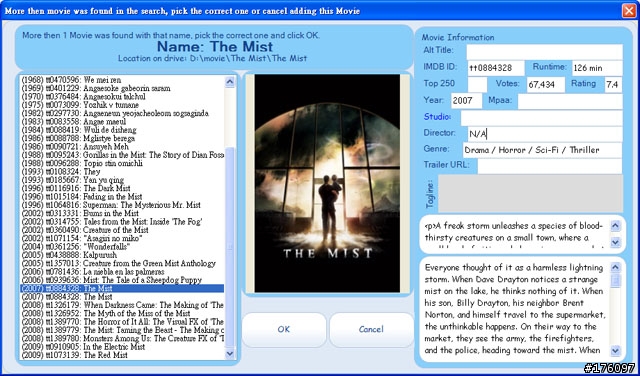Screen dimensions: 640x376
Task: Select (1986) Mglistye berega entry
Action: click(122, 138)
